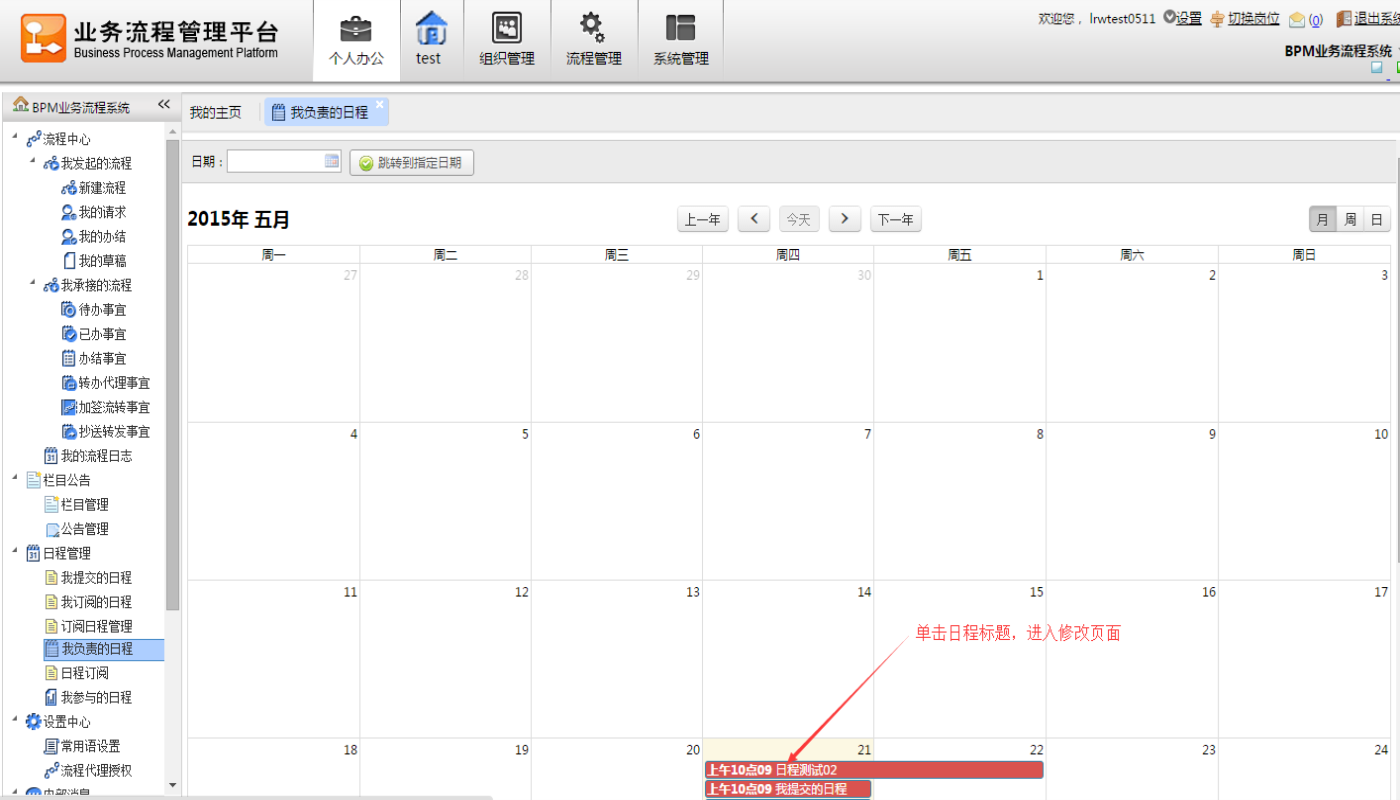Collapse the left sidebar panel
Viewport: 1400px width, 800px height.
click(164, 105)
